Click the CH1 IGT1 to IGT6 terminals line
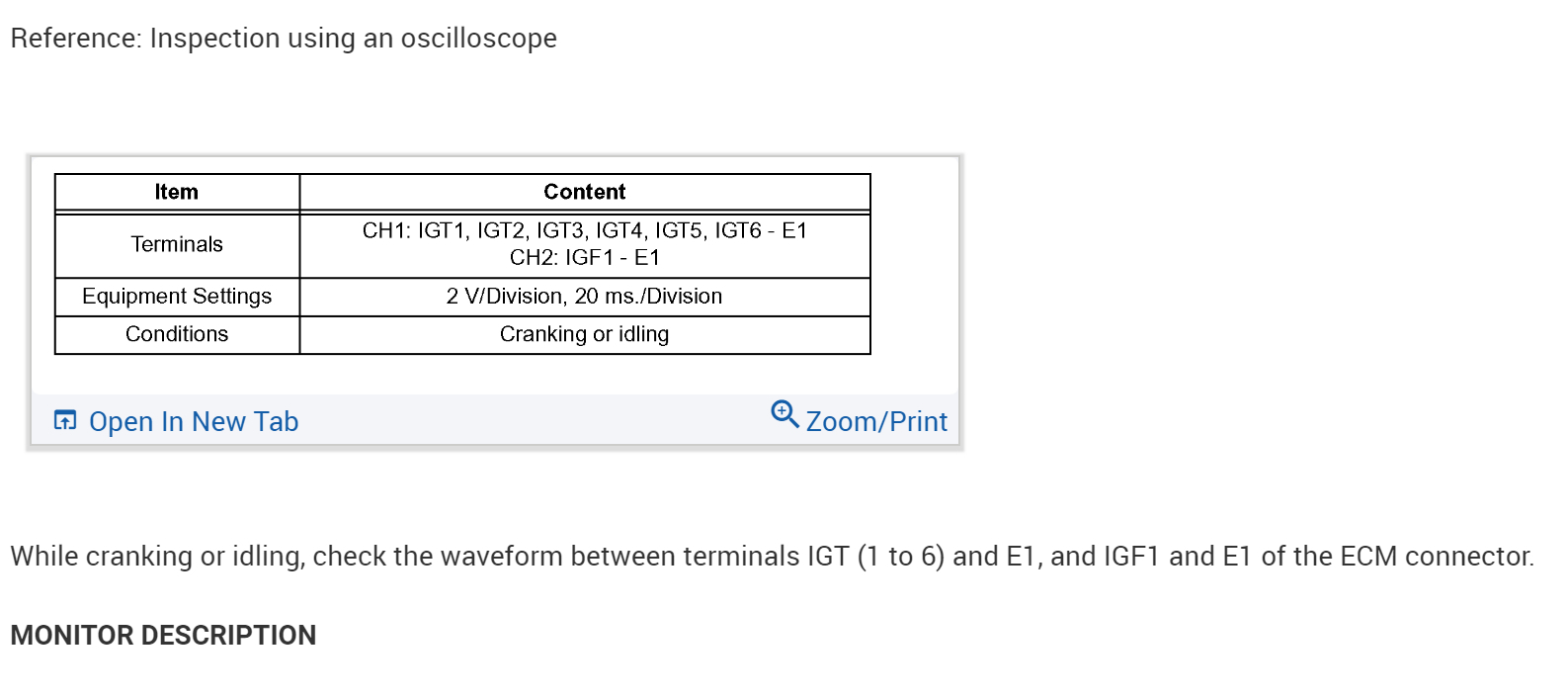 (584, 230)
